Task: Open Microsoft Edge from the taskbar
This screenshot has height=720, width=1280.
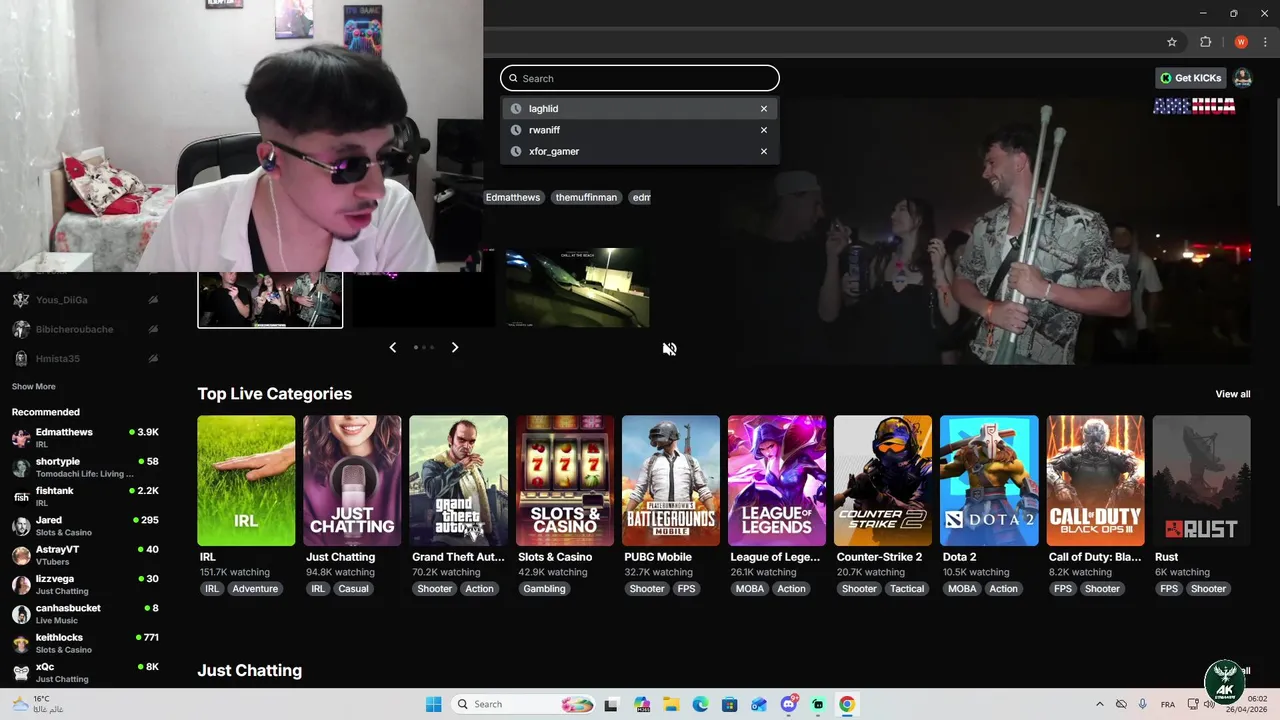Action: pos(700,704)
